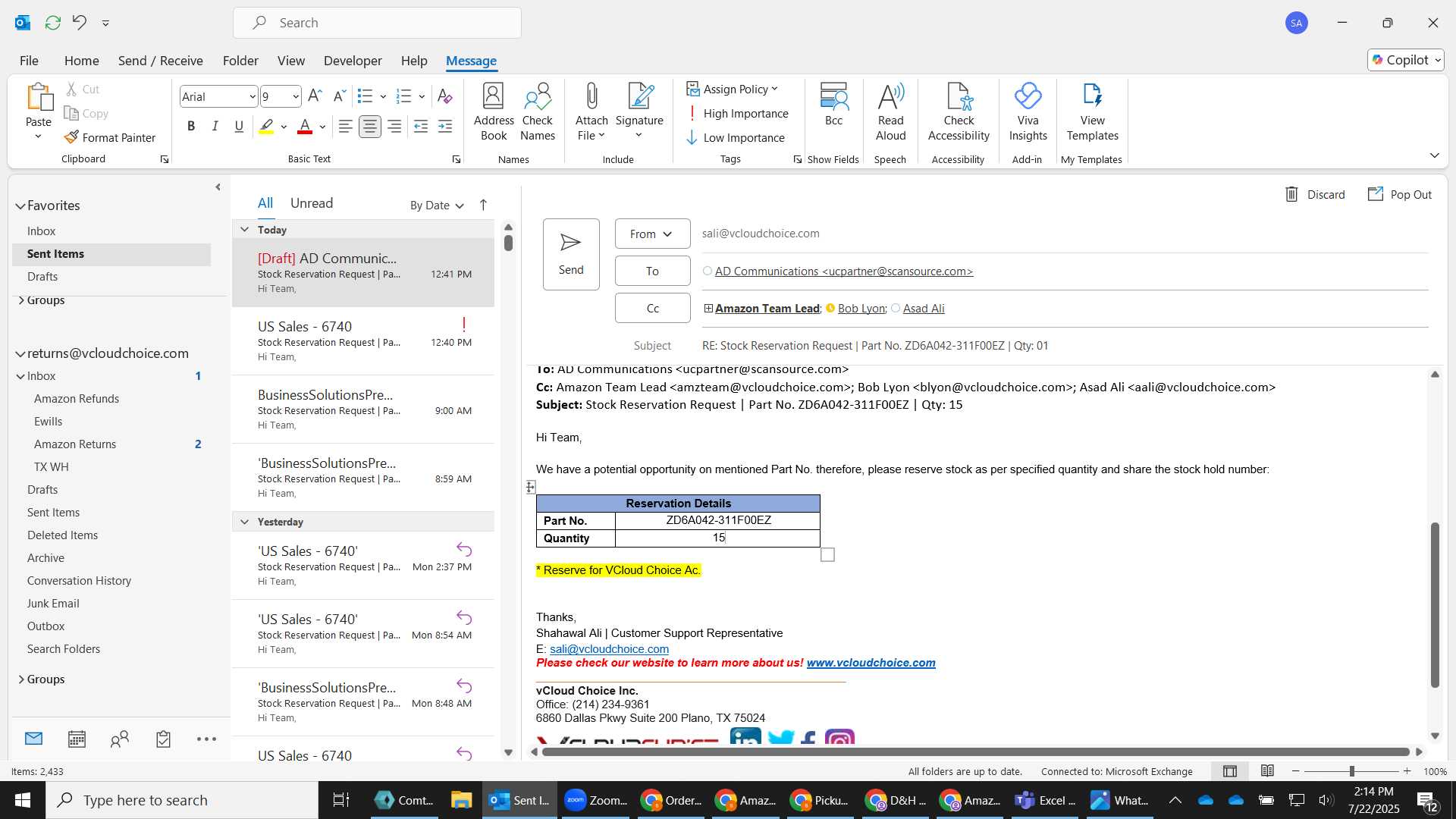1456x819 pixels.
Task: Collapse the Yesterday message group
Action: [244, 522]
